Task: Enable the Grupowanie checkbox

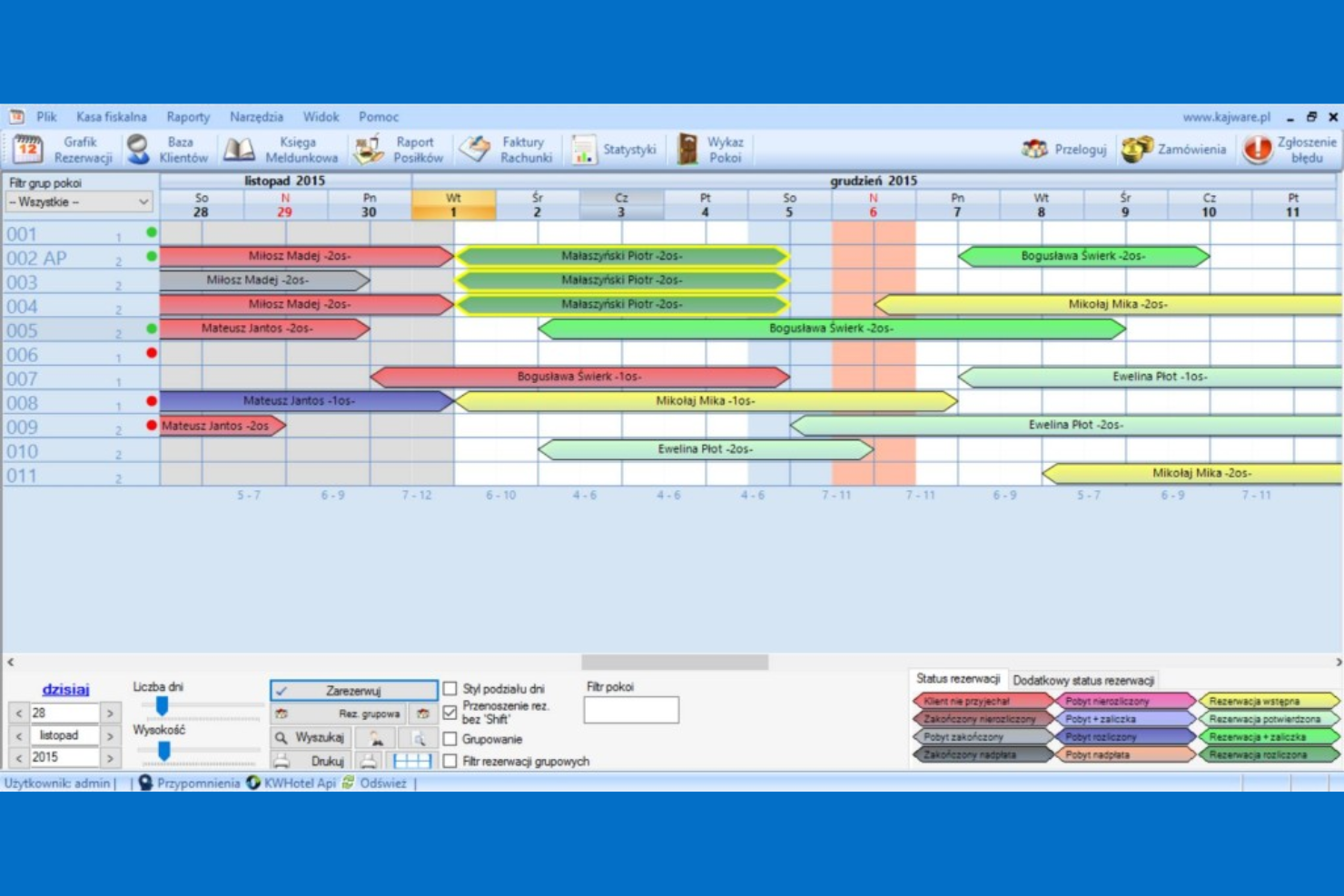Action: (x=450, y=739)
